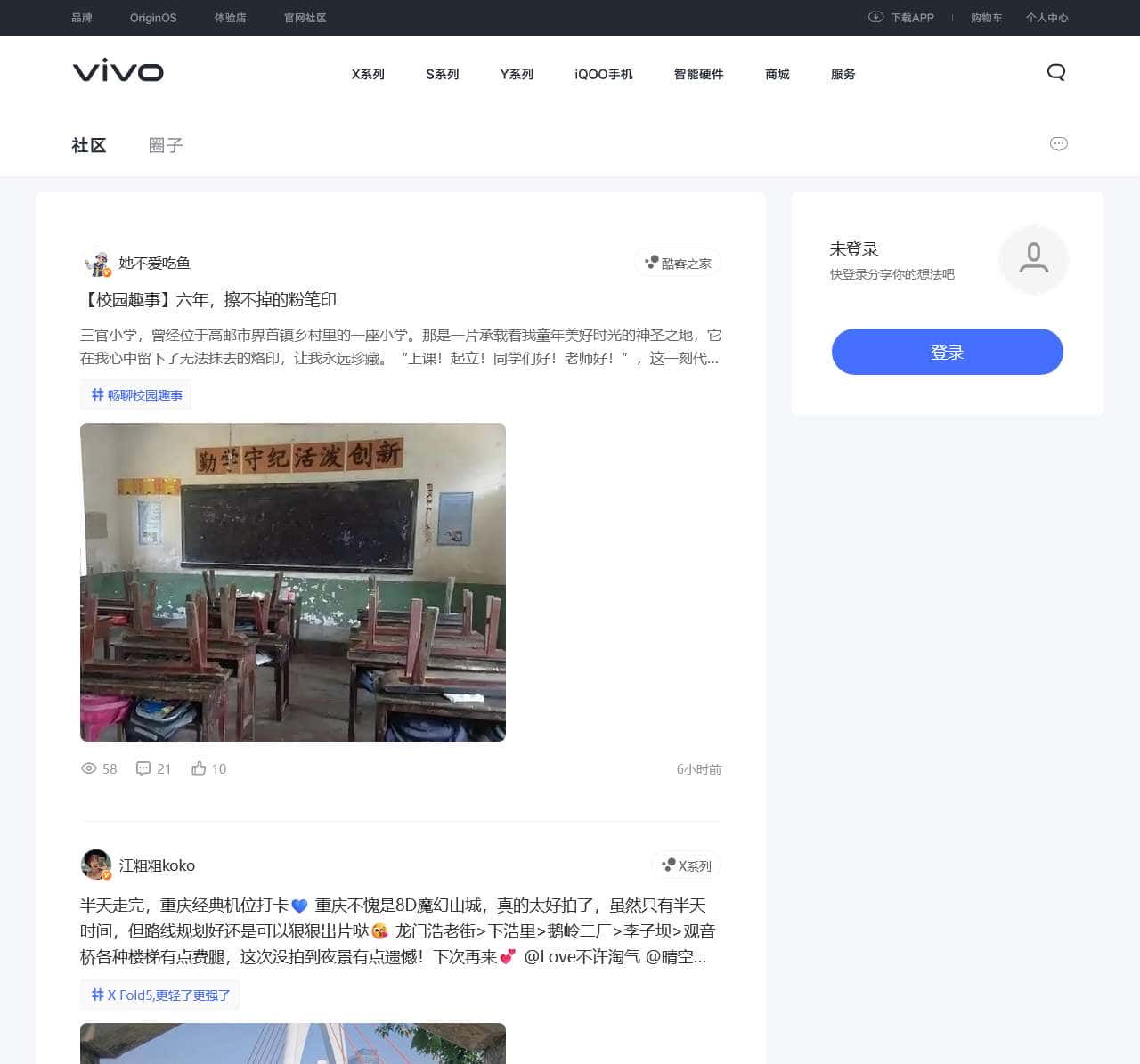Open the 畅聊校园趣事 hashtag topic
Viewport: 1140px width, 1064px height.
pyautogui.click(x=136, y=395)
